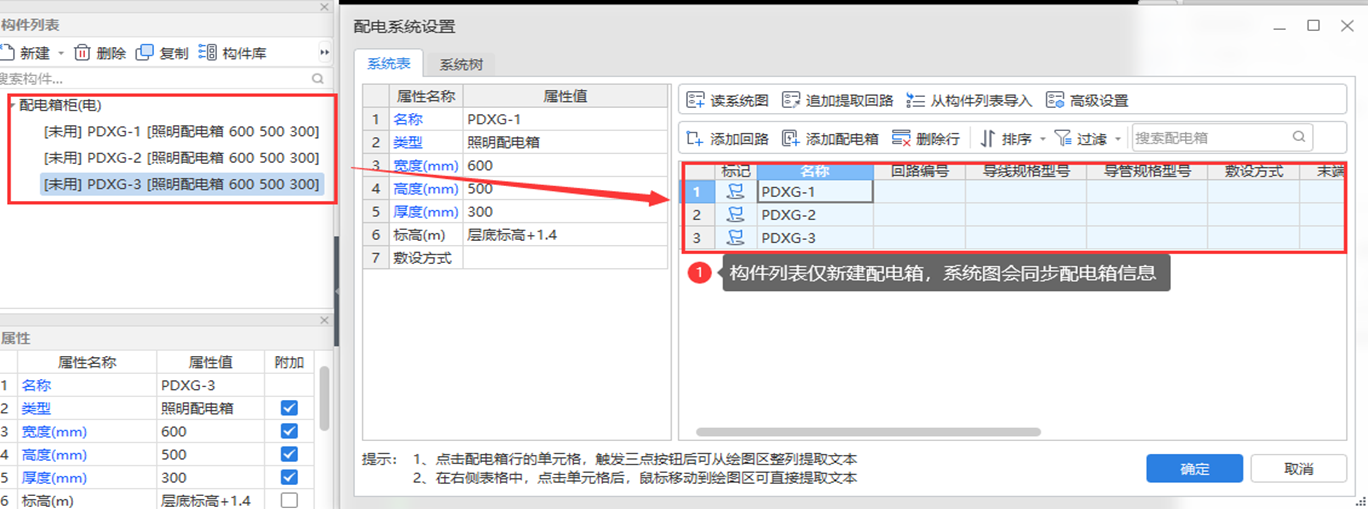Toggle the 宽度(mm) 附加 checkbox
1368x509 pixels.
[289, 431]
